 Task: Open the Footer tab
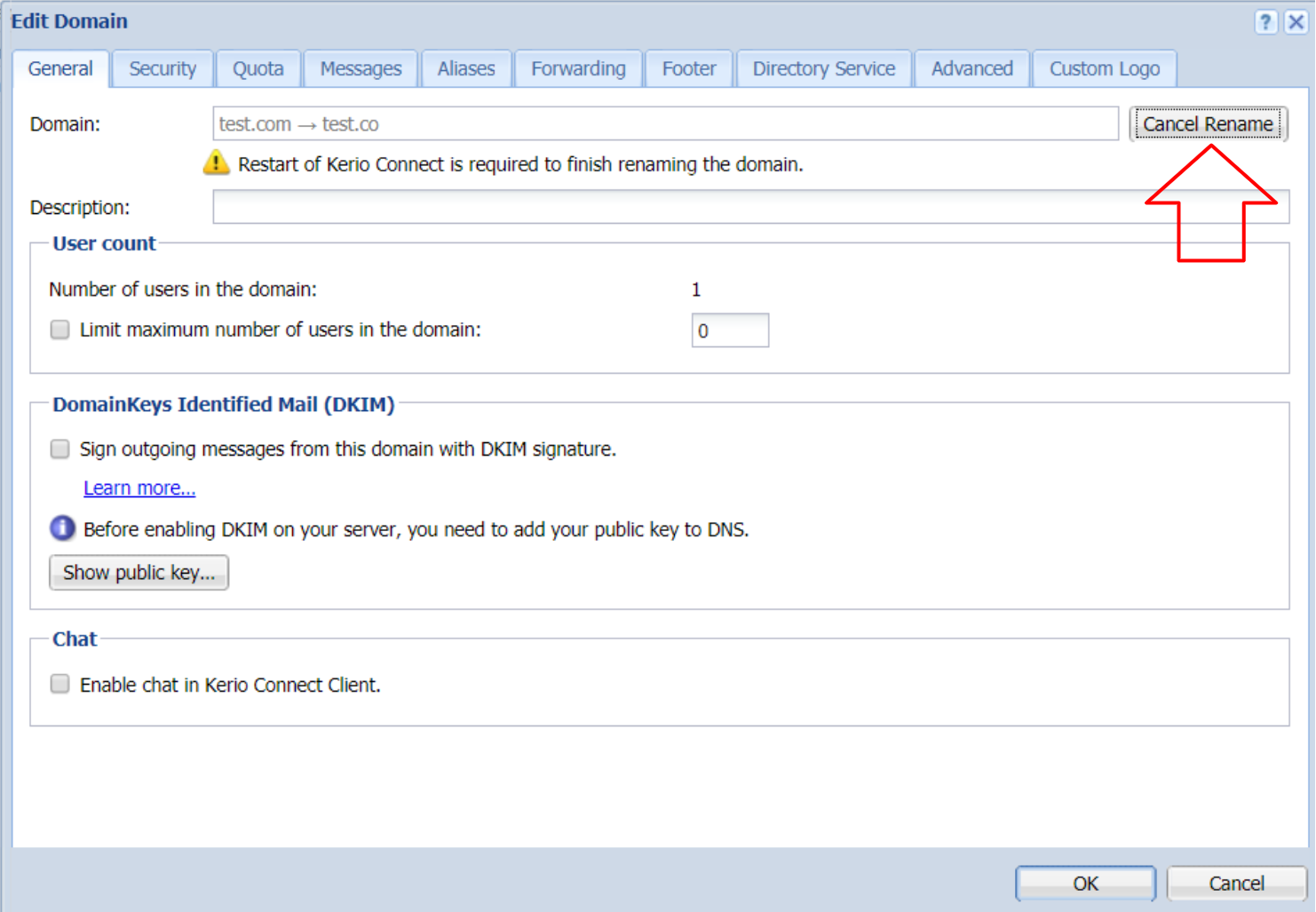689,69
